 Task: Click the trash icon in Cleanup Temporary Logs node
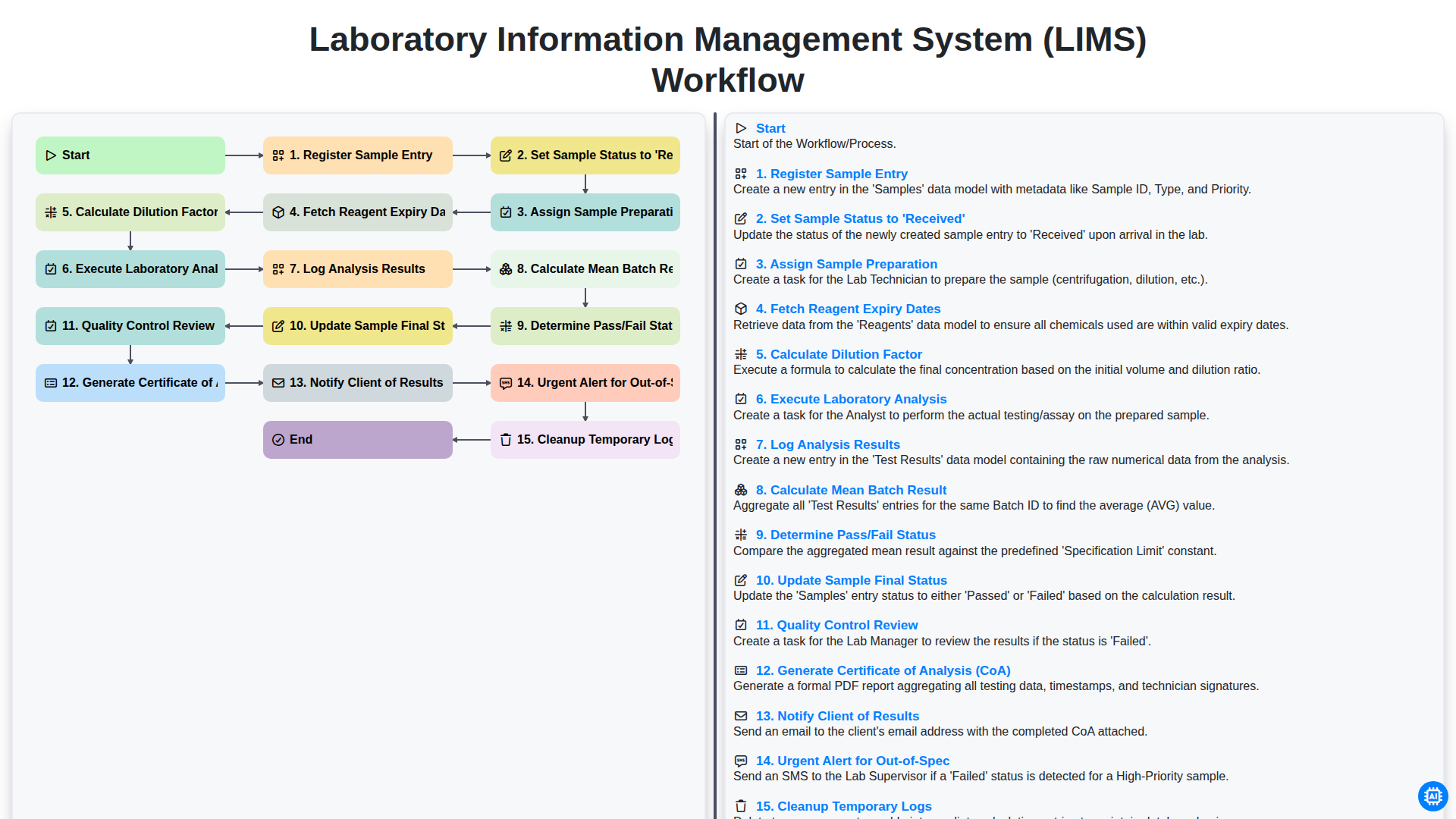coord(506,440)
